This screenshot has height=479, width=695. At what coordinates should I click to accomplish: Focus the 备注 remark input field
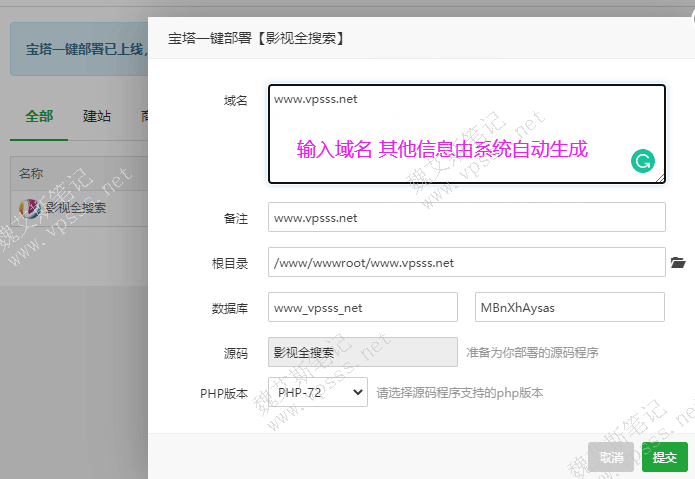tap(467, 217)
